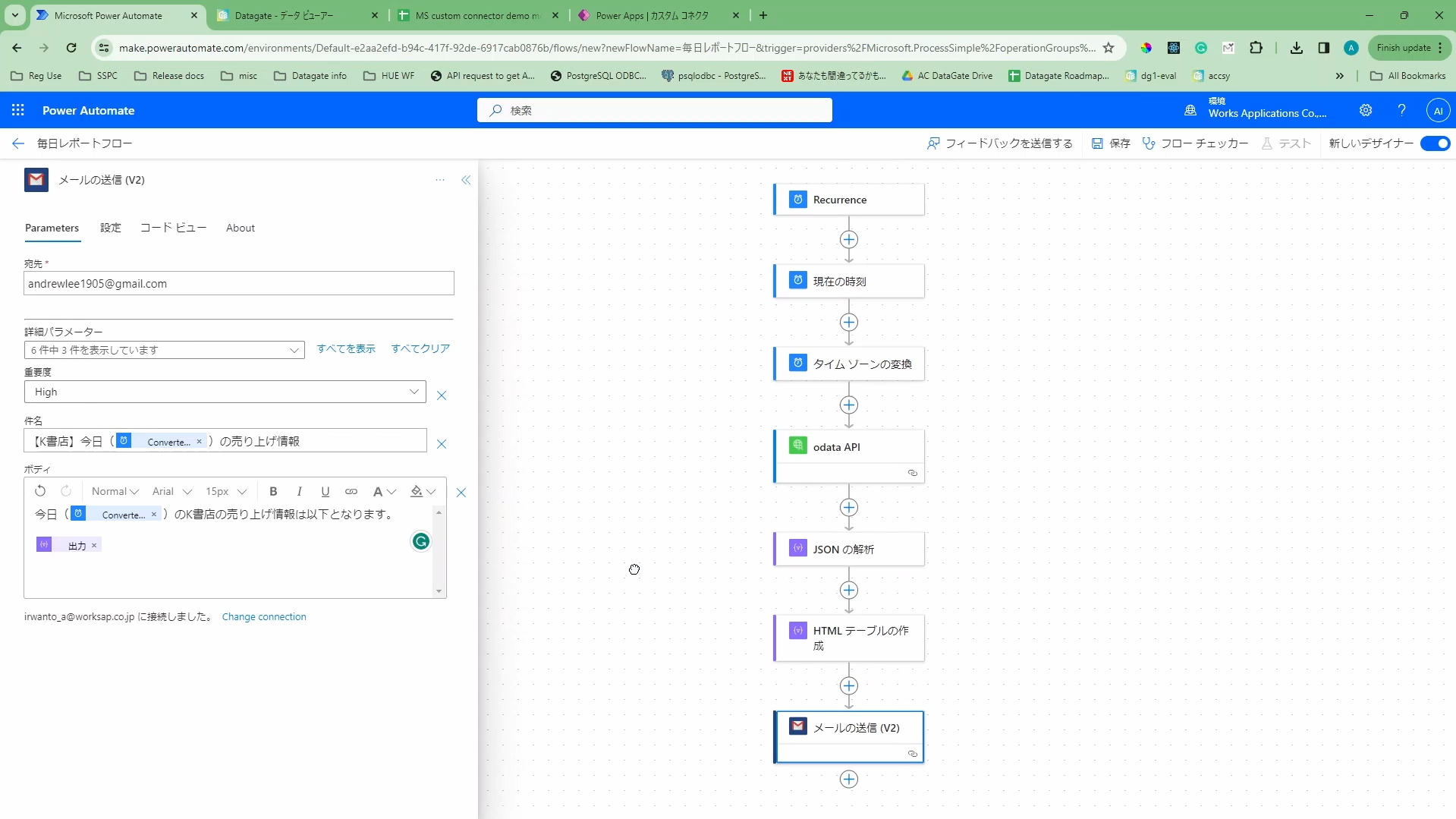This screenshot has width=1456, height=819.
Task: Select the Recurrence trigger node
Action: point(849,200)
